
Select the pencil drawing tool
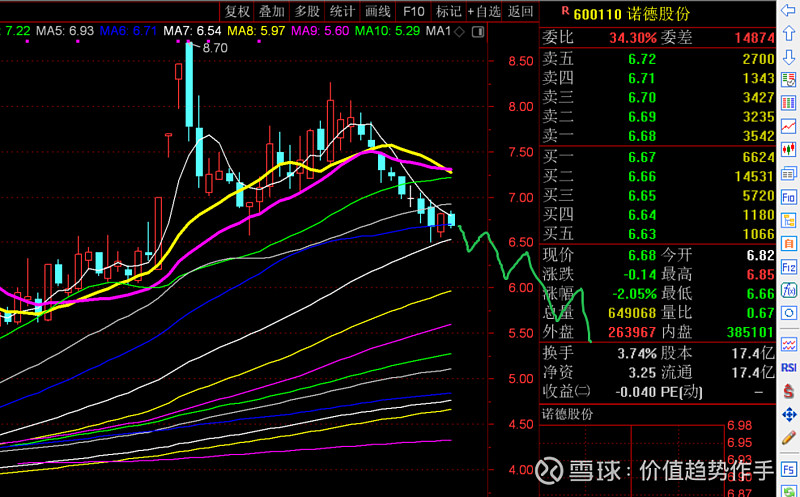(x=788, y=438)
